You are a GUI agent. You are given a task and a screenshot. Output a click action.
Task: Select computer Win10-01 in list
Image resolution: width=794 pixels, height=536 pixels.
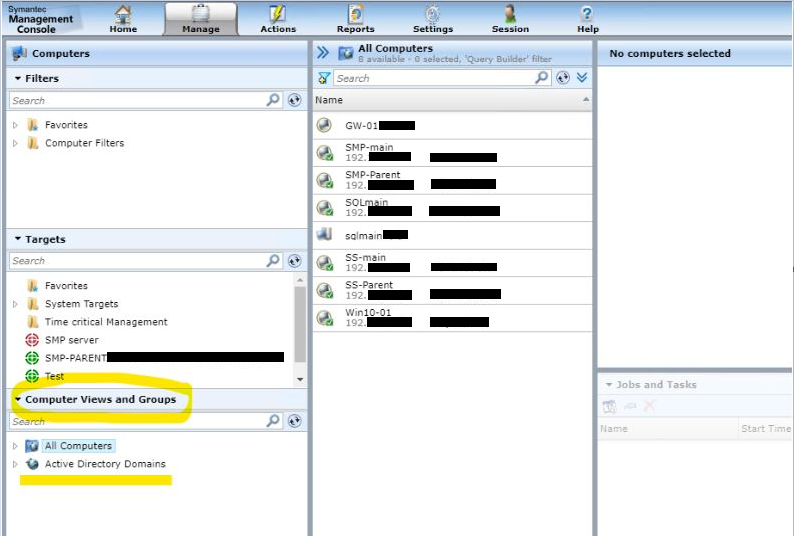(452, 318)
